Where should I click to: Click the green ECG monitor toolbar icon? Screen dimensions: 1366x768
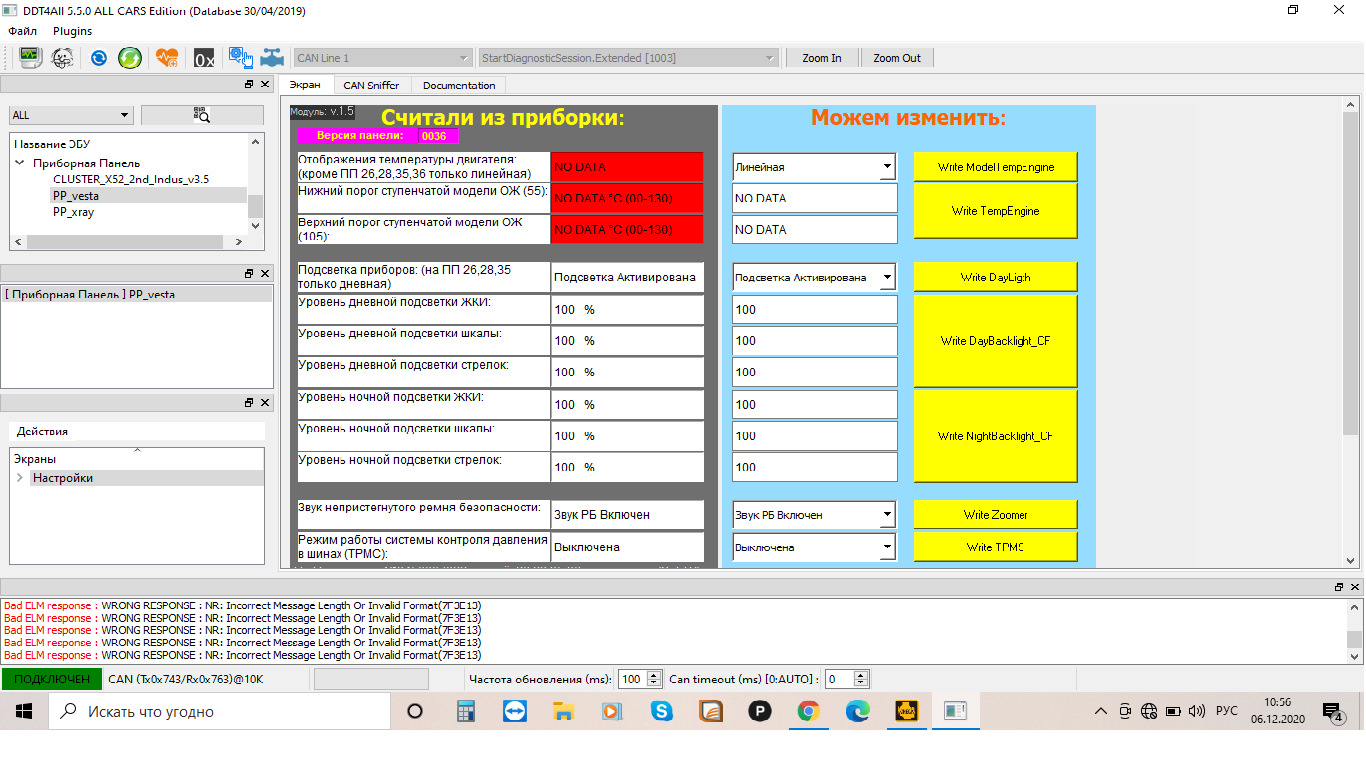30,58
